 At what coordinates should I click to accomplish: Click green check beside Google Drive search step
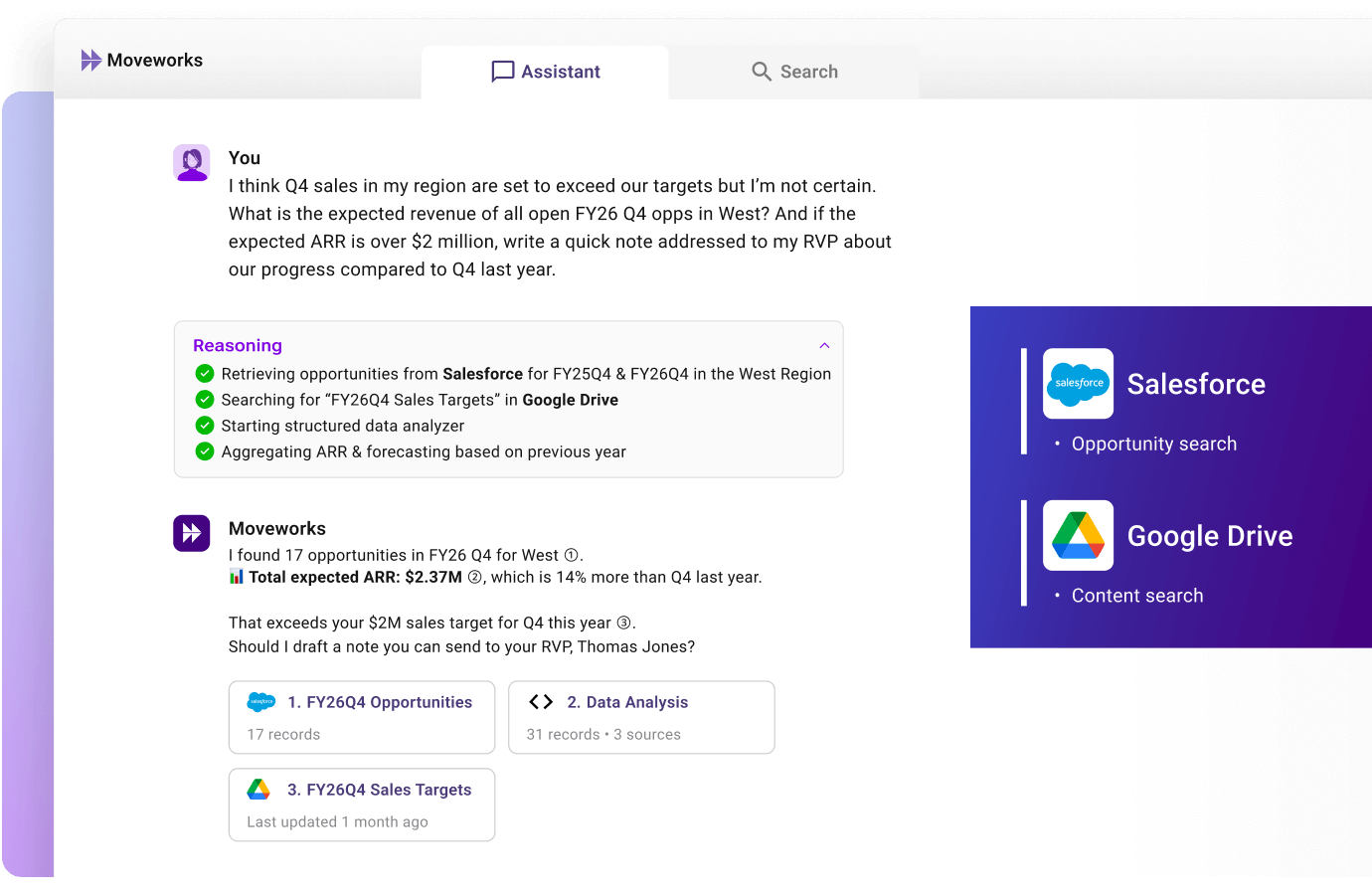[205, 400]
